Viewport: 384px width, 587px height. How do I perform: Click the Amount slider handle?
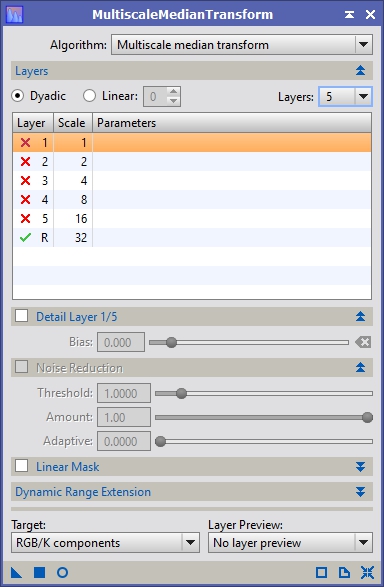pyautogui.click(x=368, y=417)
